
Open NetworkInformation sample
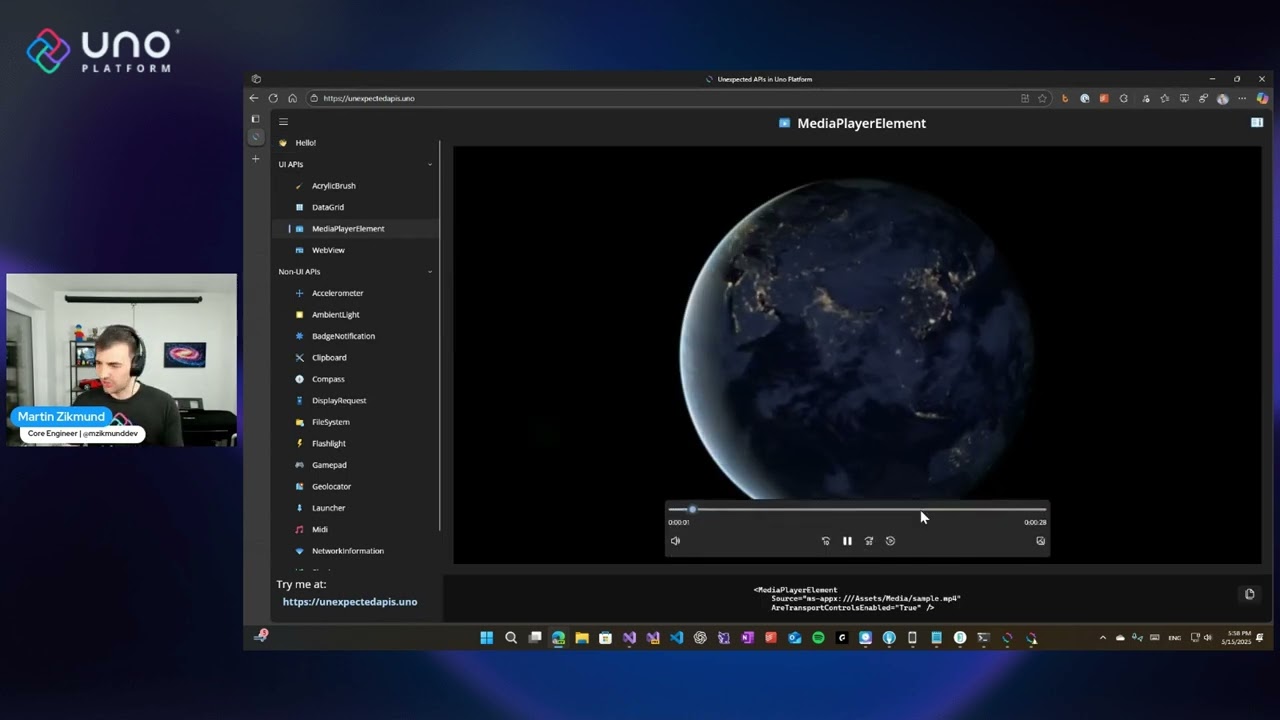[x=357, y=551]
